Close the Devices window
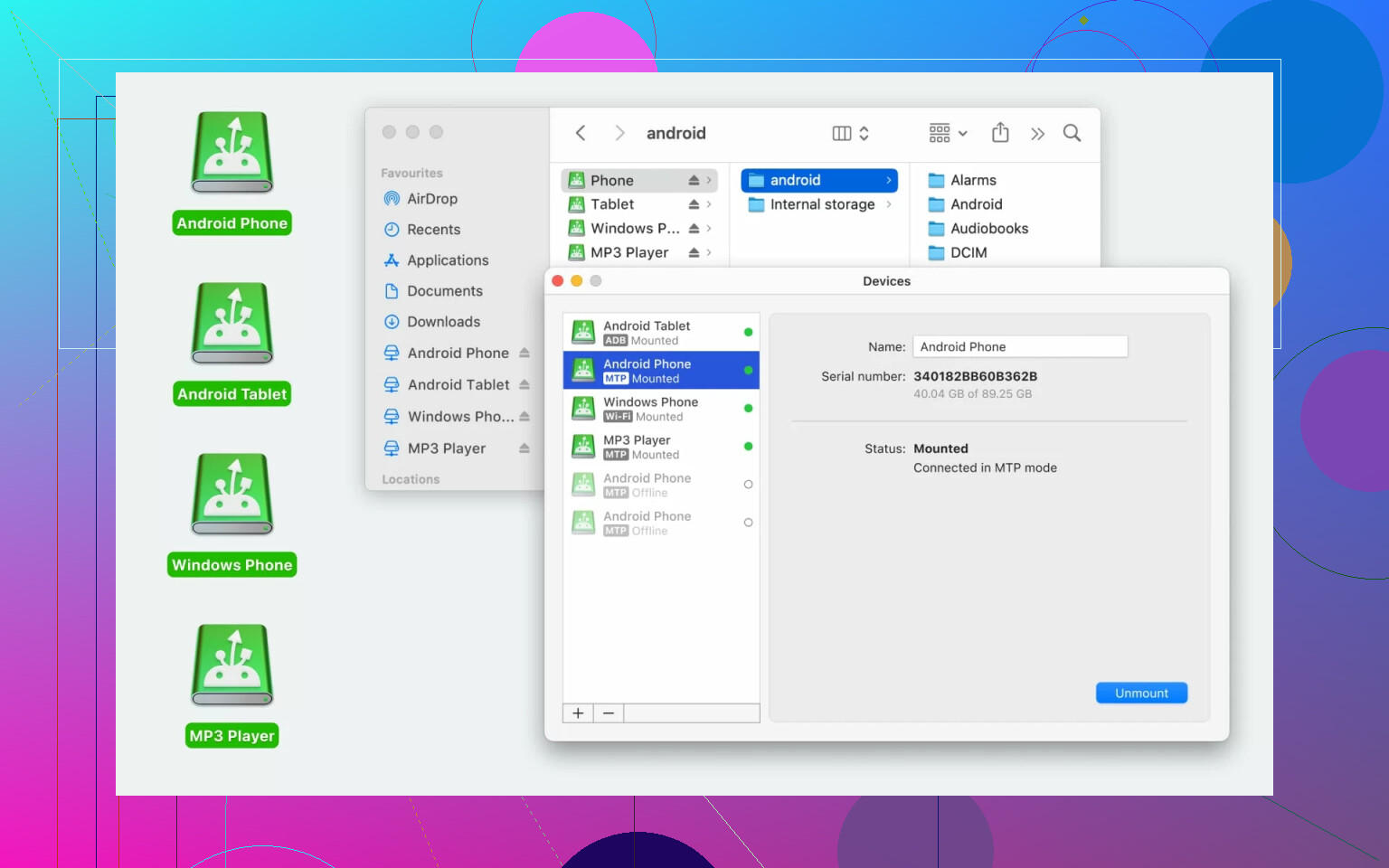1389x868 pixels. click(x=558, y=281)
